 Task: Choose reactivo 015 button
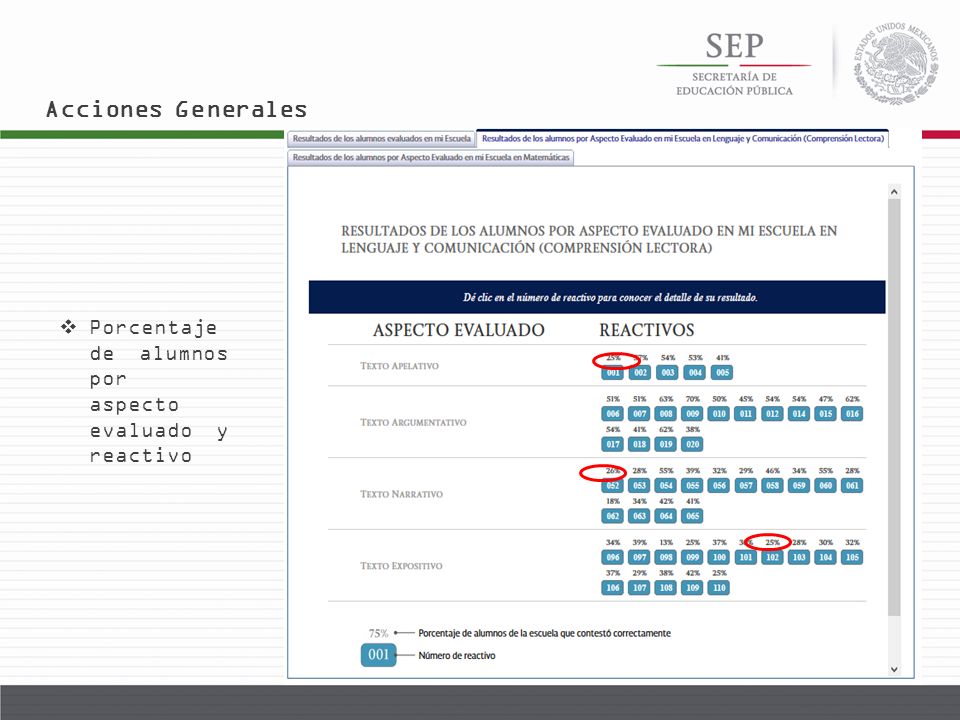tap(826, 414)
